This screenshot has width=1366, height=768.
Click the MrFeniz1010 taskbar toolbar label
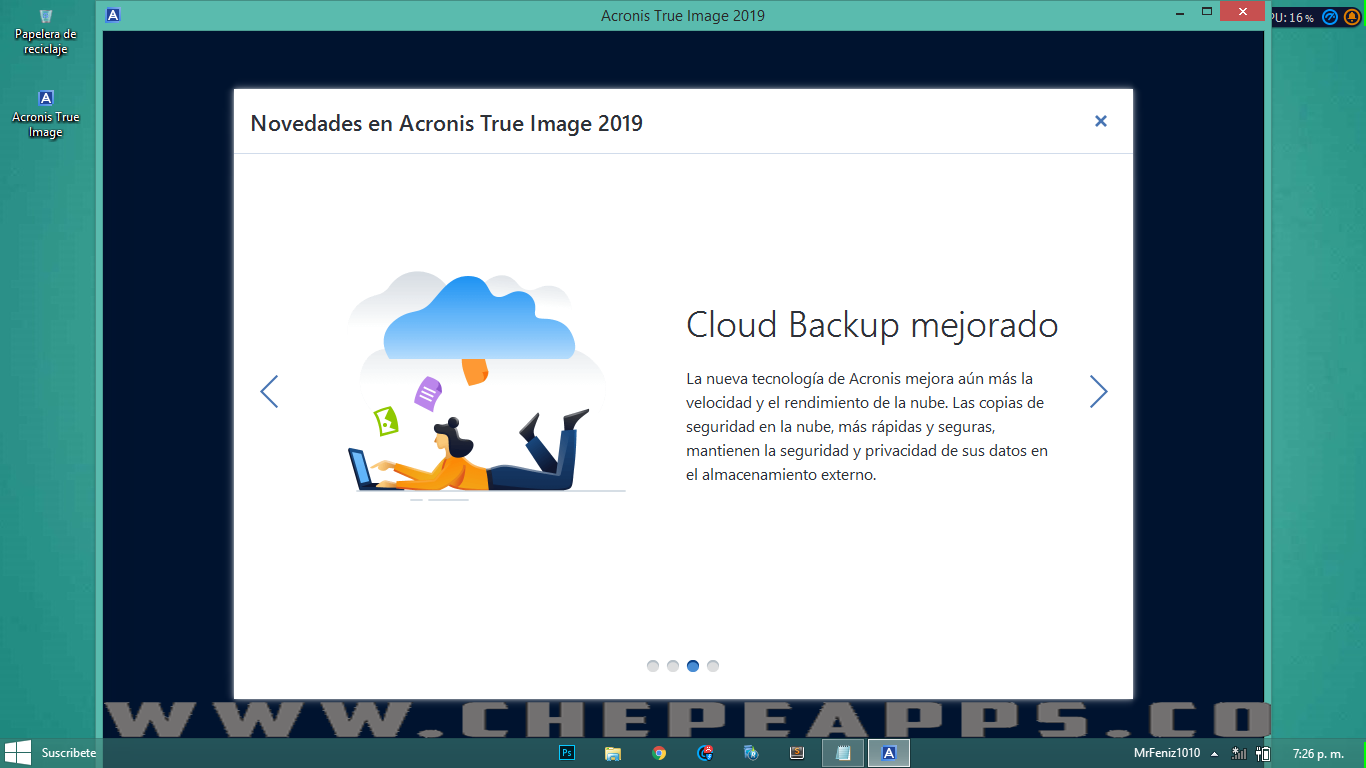(1167, 753)
